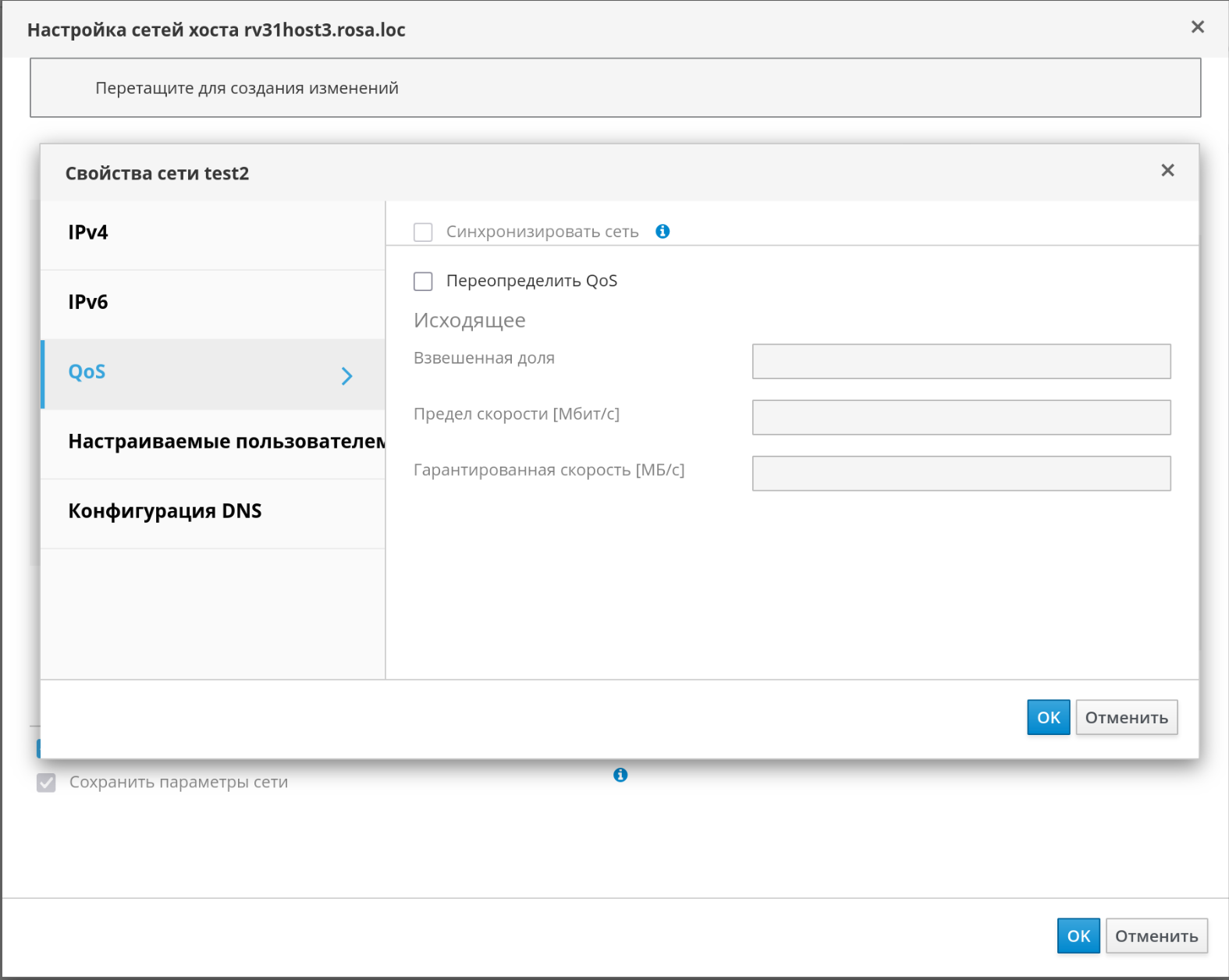
Task: Check the Переопределить QoS checkbox
Action: click(423, 282)
